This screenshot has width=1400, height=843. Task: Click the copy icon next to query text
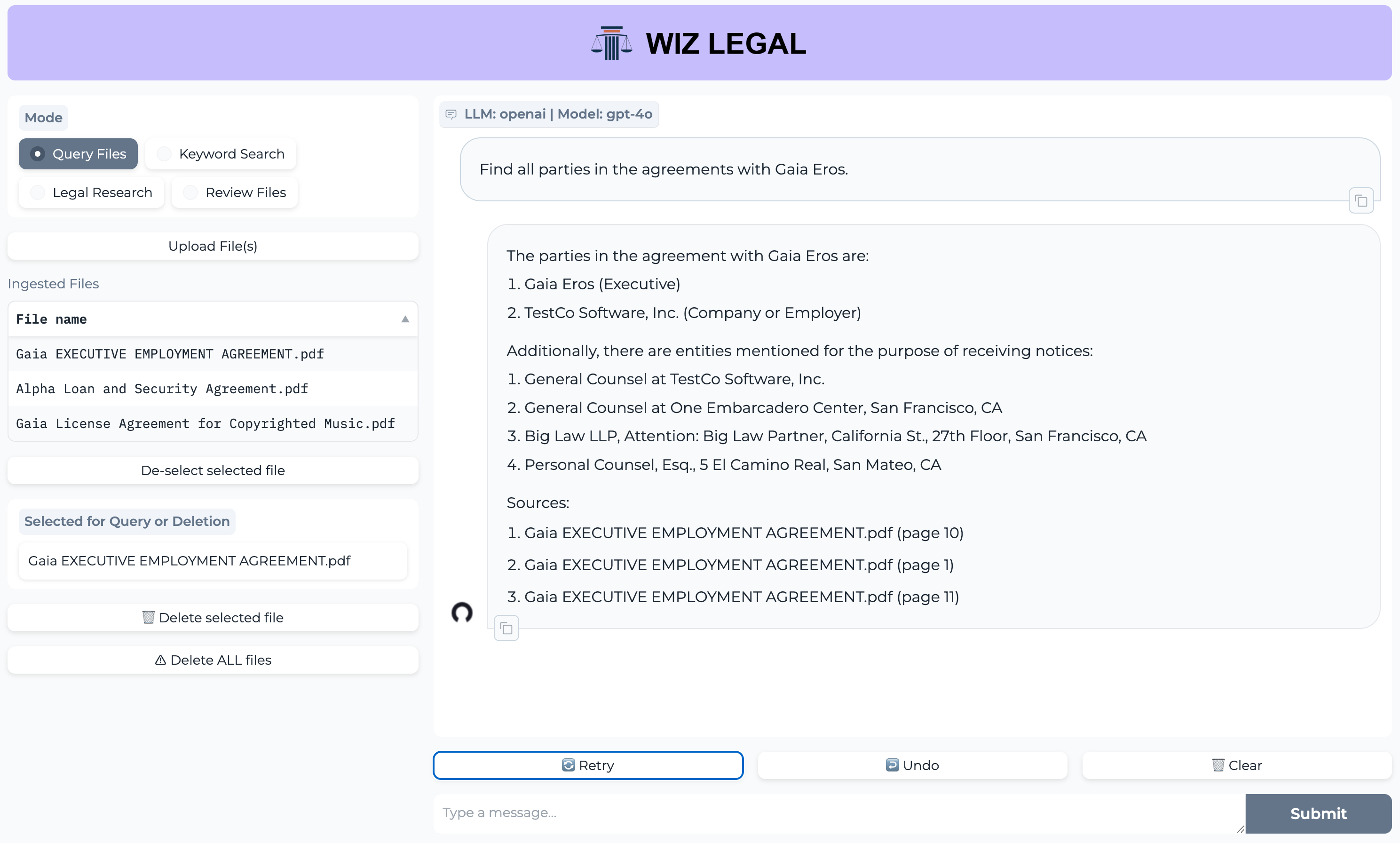pos(1361,200)
